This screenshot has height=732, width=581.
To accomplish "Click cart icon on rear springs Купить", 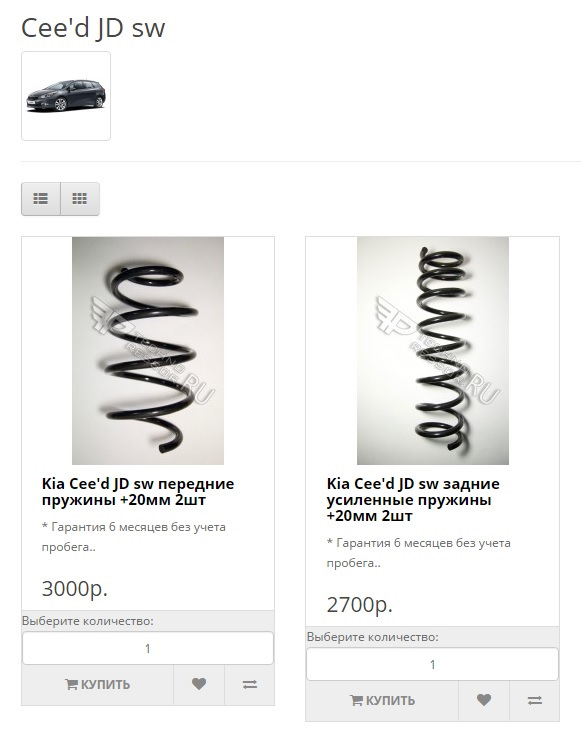I will coord(356,700).
